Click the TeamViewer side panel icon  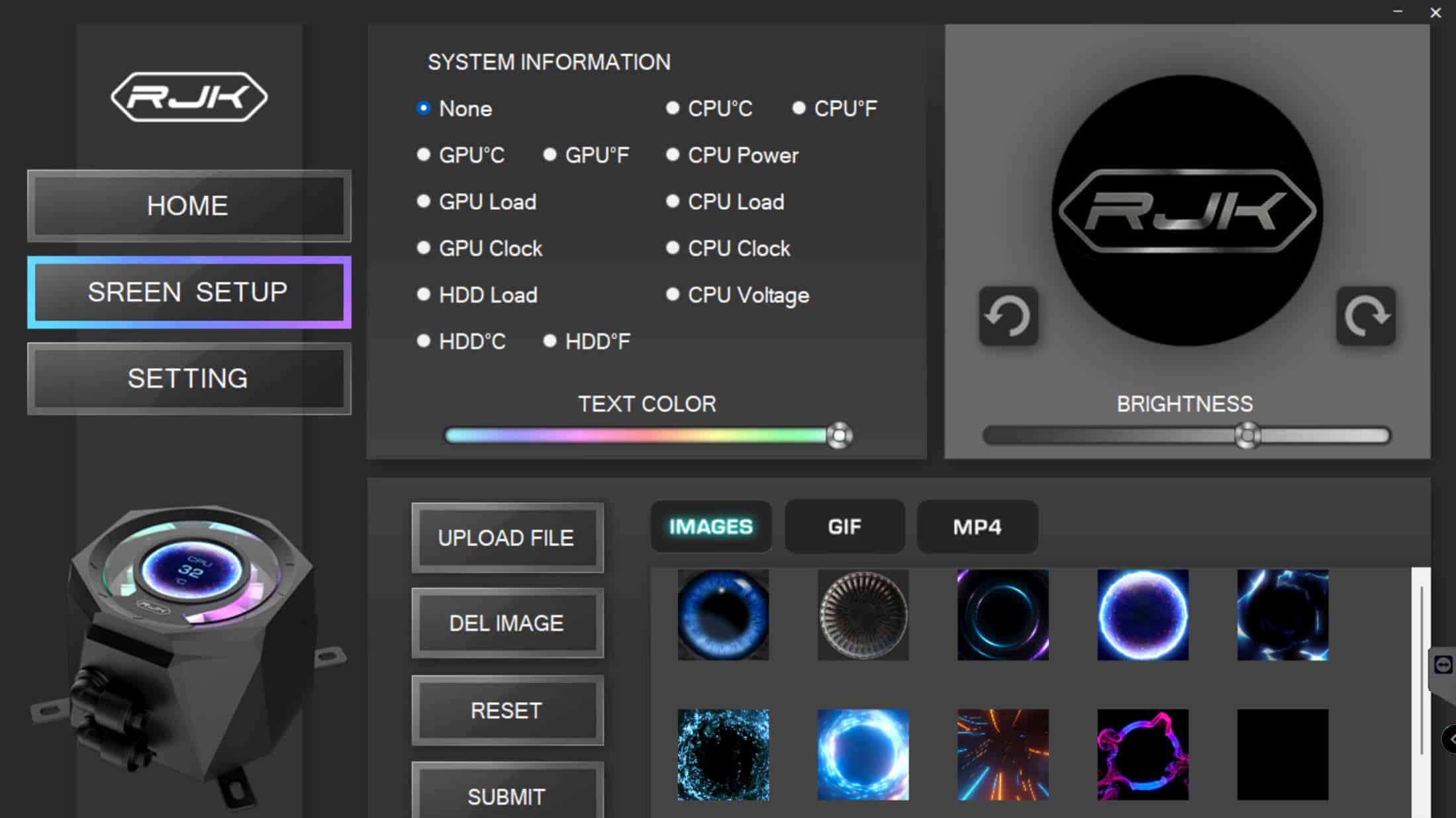click(x=1443, y=664)
